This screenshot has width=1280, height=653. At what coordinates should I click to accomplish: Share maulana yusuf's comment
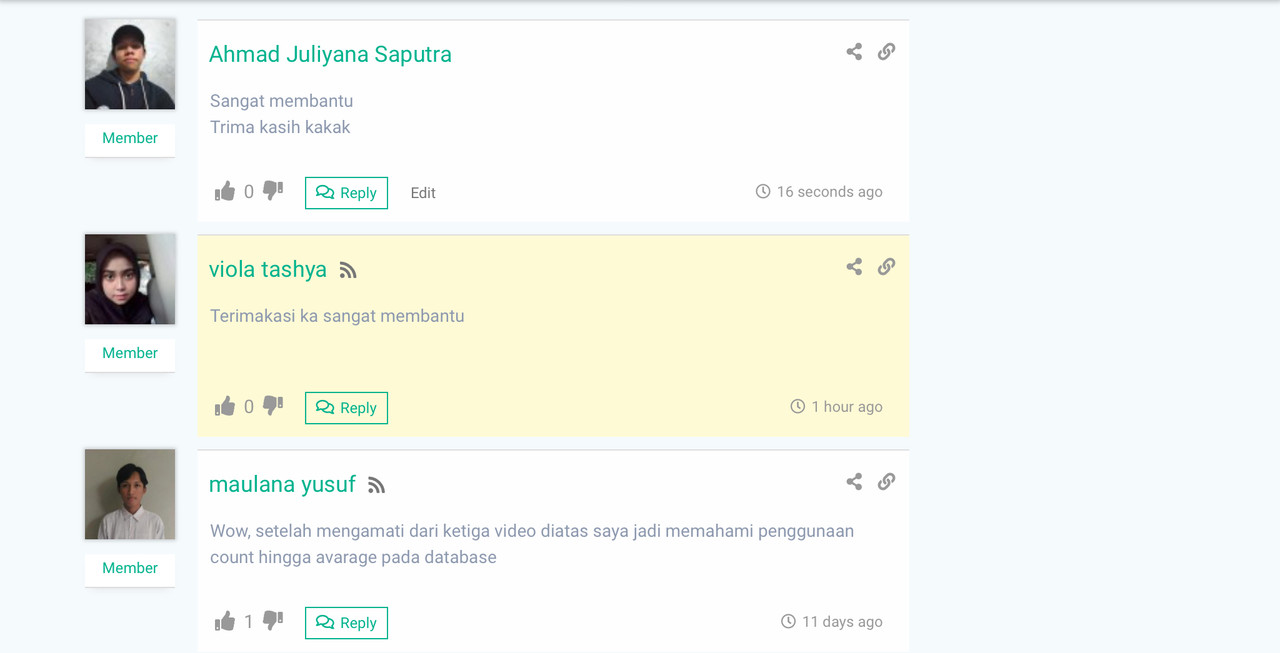[x=854, y=482]
